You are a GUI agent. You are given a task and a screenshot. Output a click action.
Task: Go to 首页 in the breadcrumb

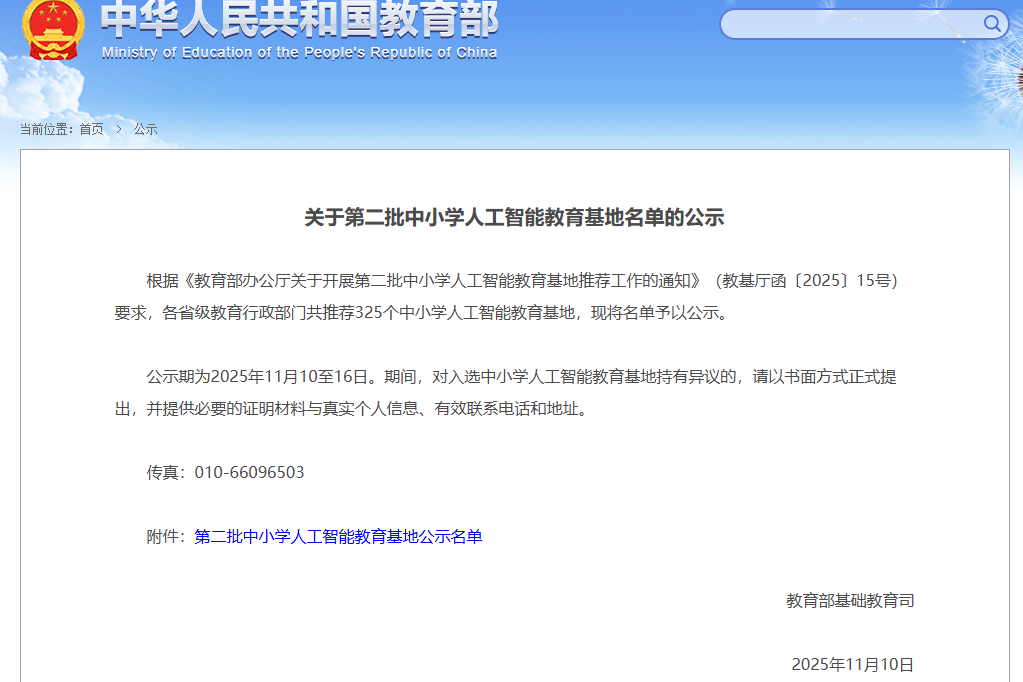click(91, 129)
